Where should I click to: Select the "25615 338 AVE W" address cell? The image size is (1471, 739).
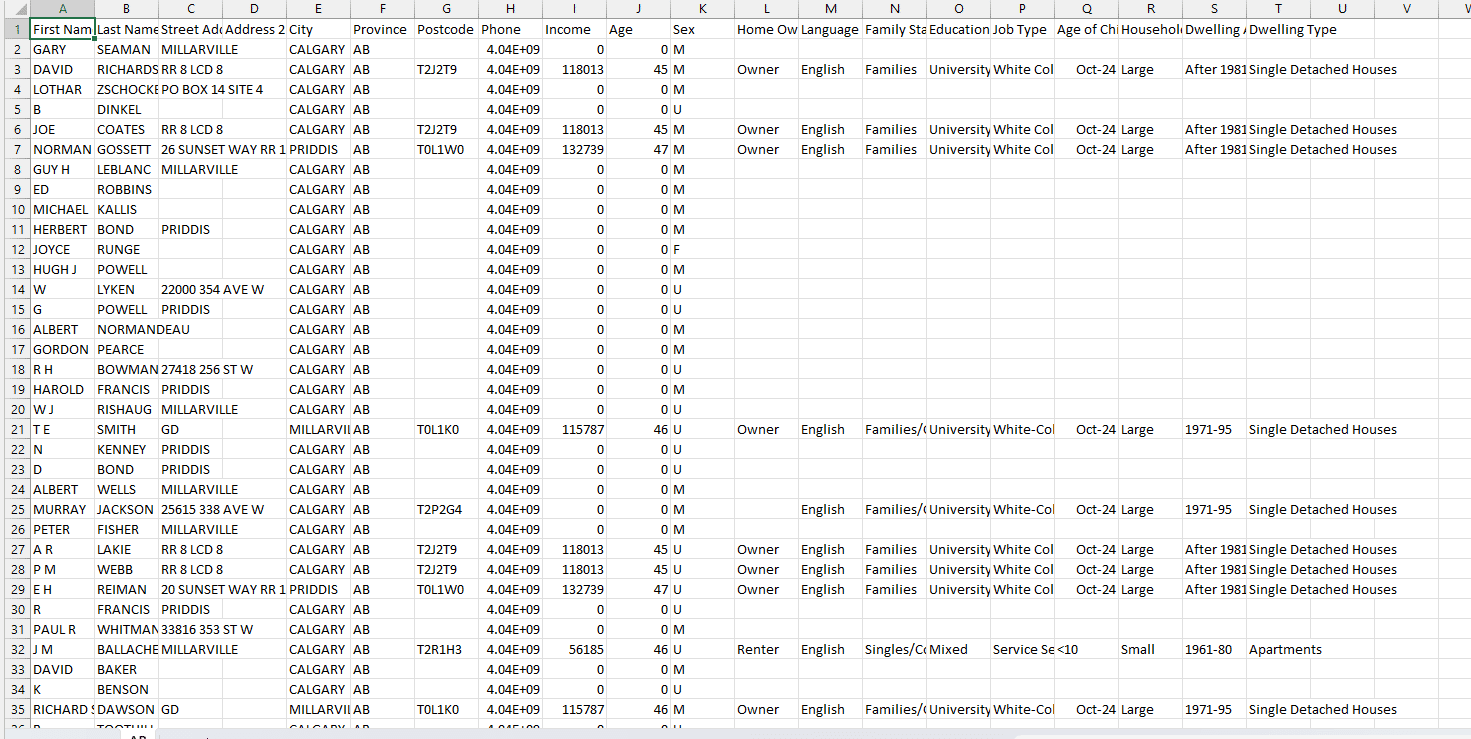[x=191, y=509]
